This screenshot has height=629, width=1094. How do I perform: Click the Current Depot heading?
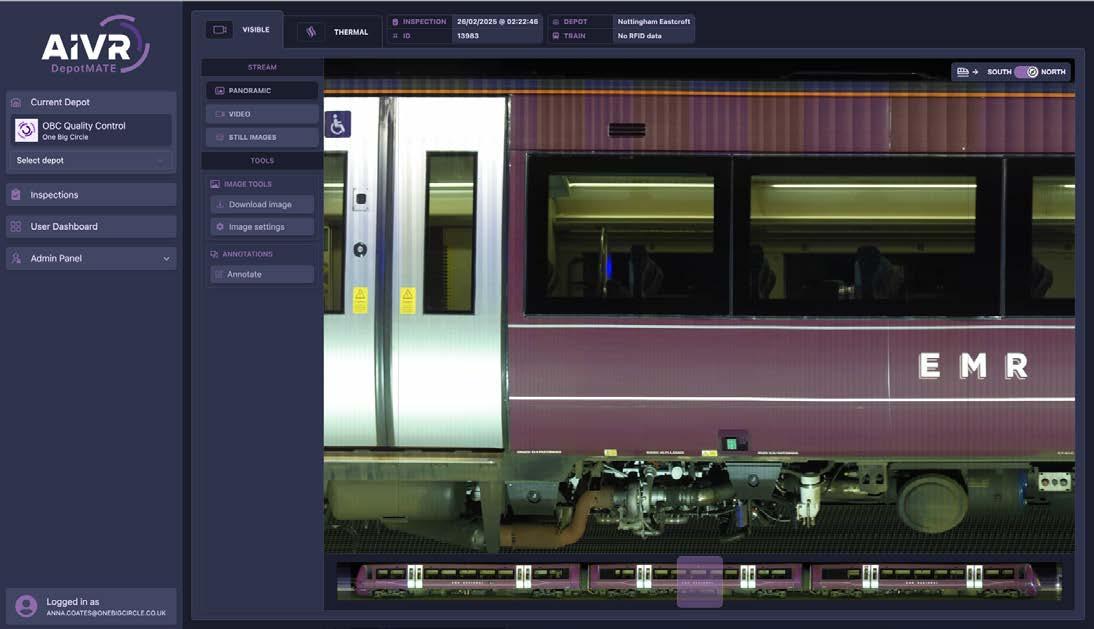pyautogui.click(x=60, y=102)
